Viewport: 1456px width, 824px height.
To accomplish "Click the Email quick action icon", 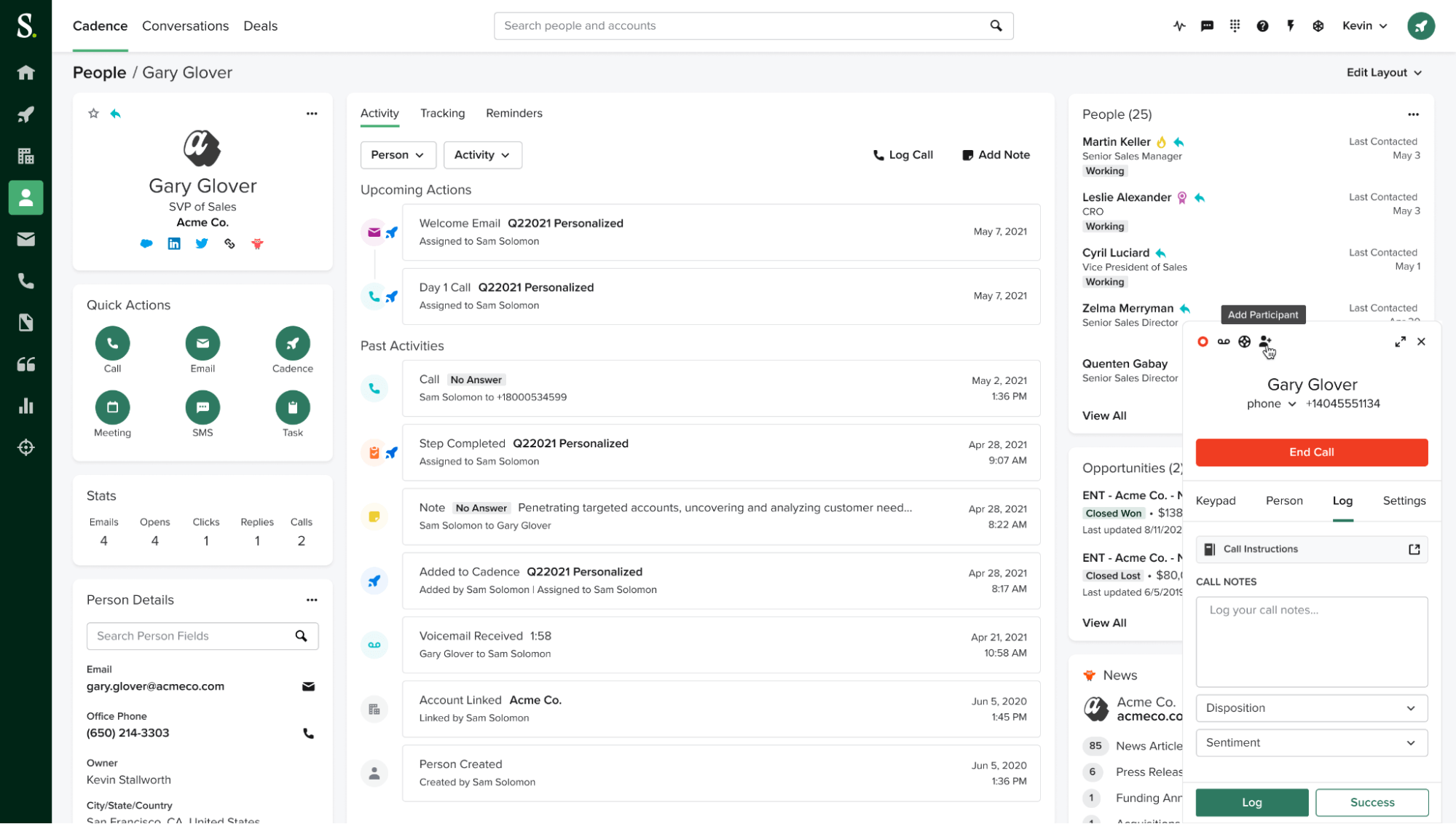I will 202,343.
